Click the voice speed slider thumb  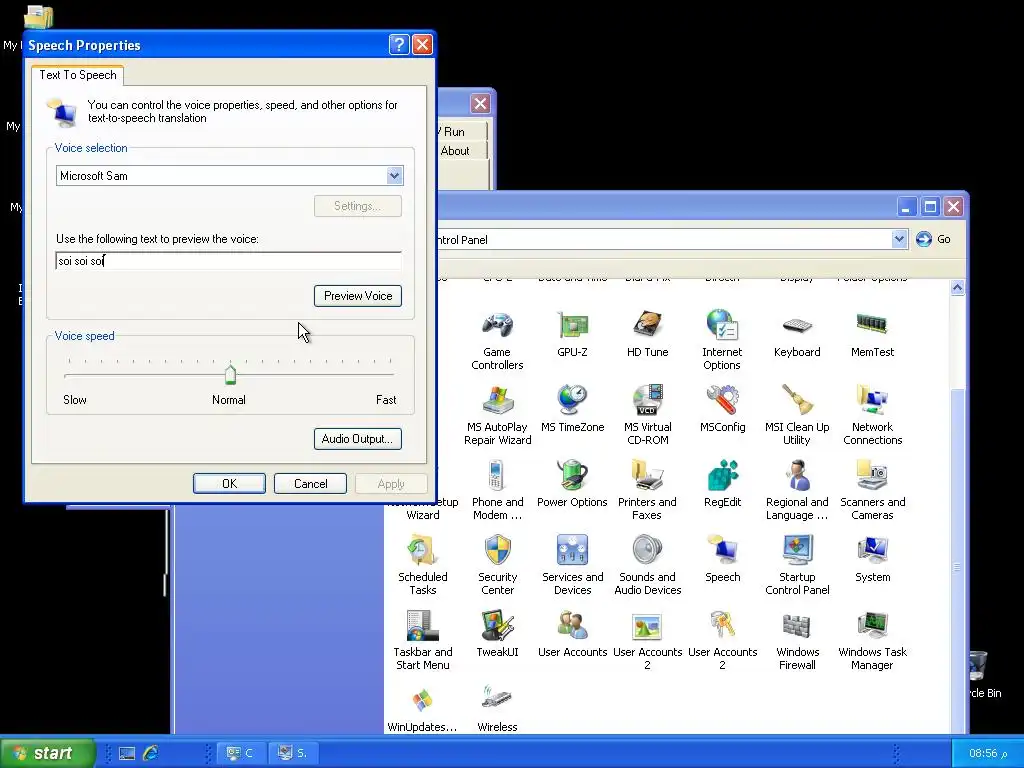click(x=230, y=374)
